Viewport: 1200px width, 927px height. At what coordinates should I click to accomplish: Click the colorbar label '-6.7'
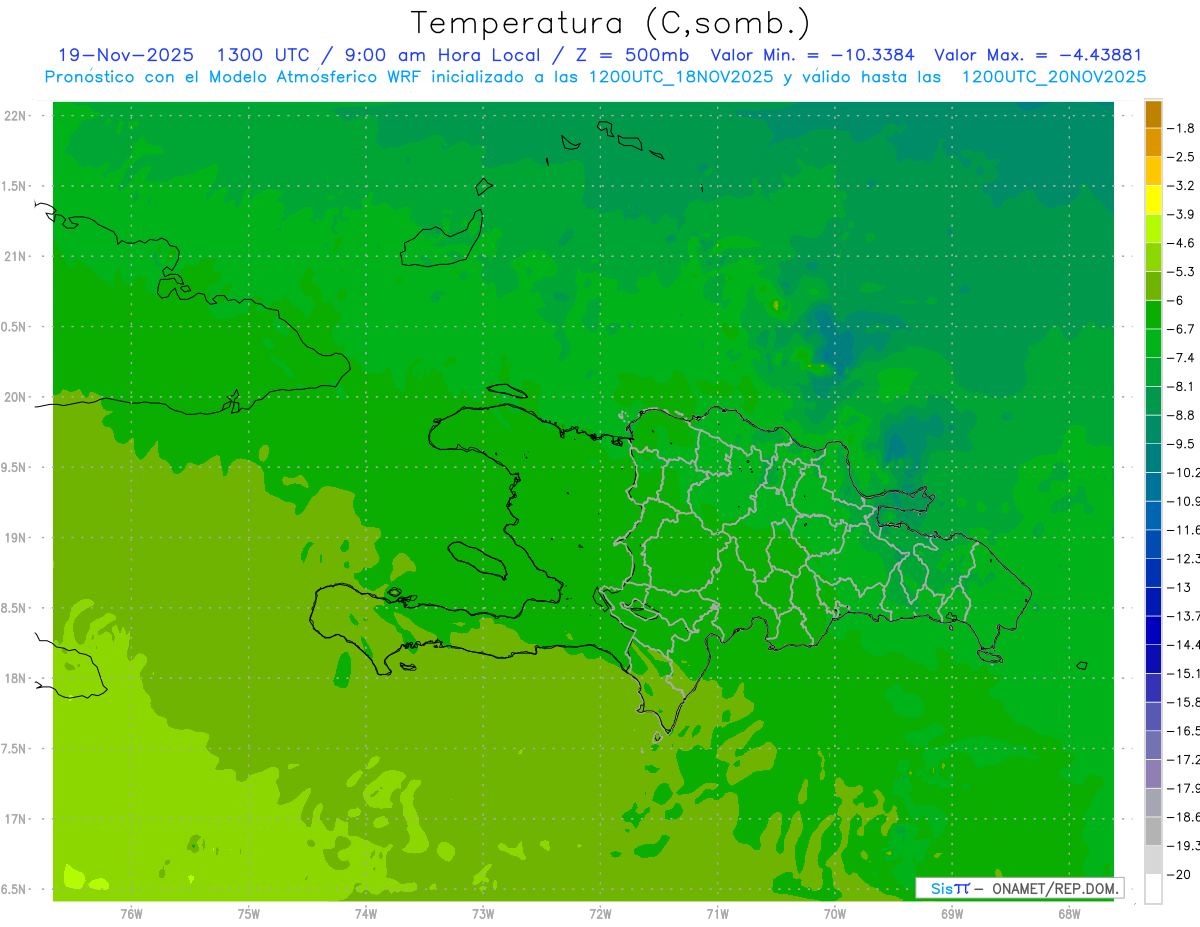1181,329
